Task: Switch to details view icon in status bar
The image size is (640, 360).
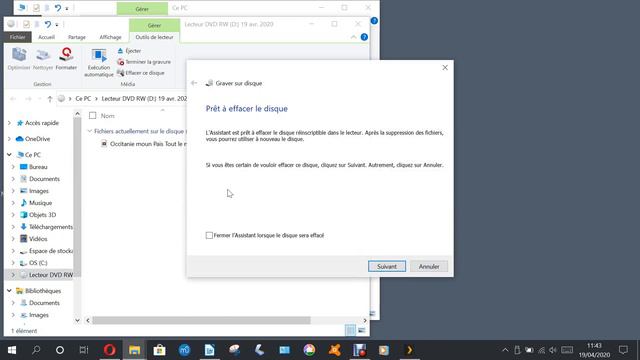Action: tap(350, 330)
